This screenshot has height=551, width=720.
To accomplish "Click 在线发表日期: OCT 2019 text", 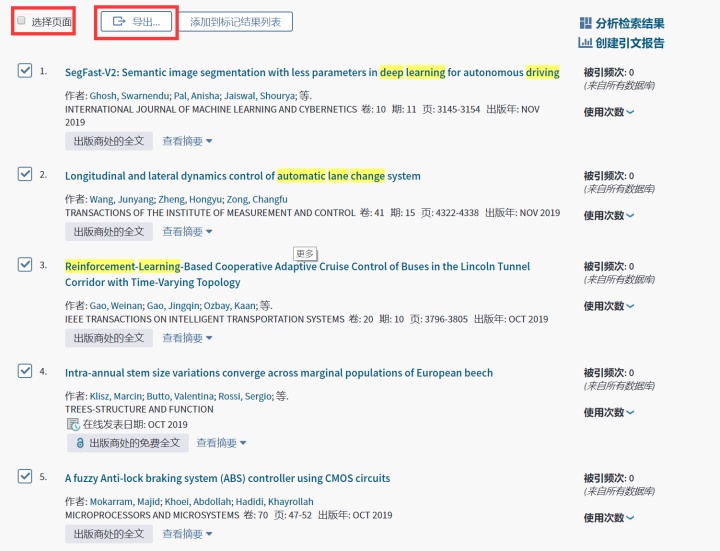I will 135,424.
